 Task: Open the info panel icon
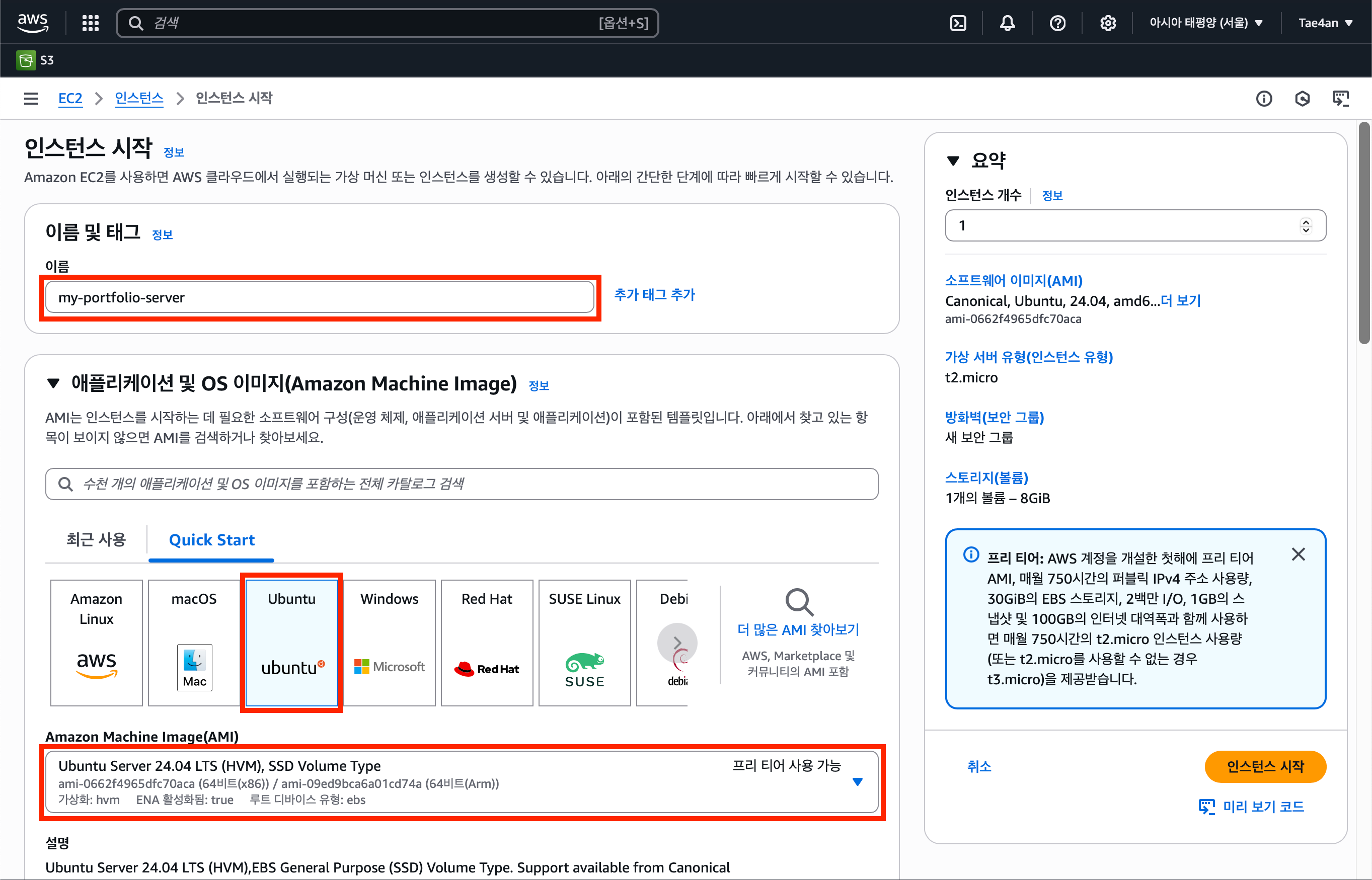(1264, 98)
